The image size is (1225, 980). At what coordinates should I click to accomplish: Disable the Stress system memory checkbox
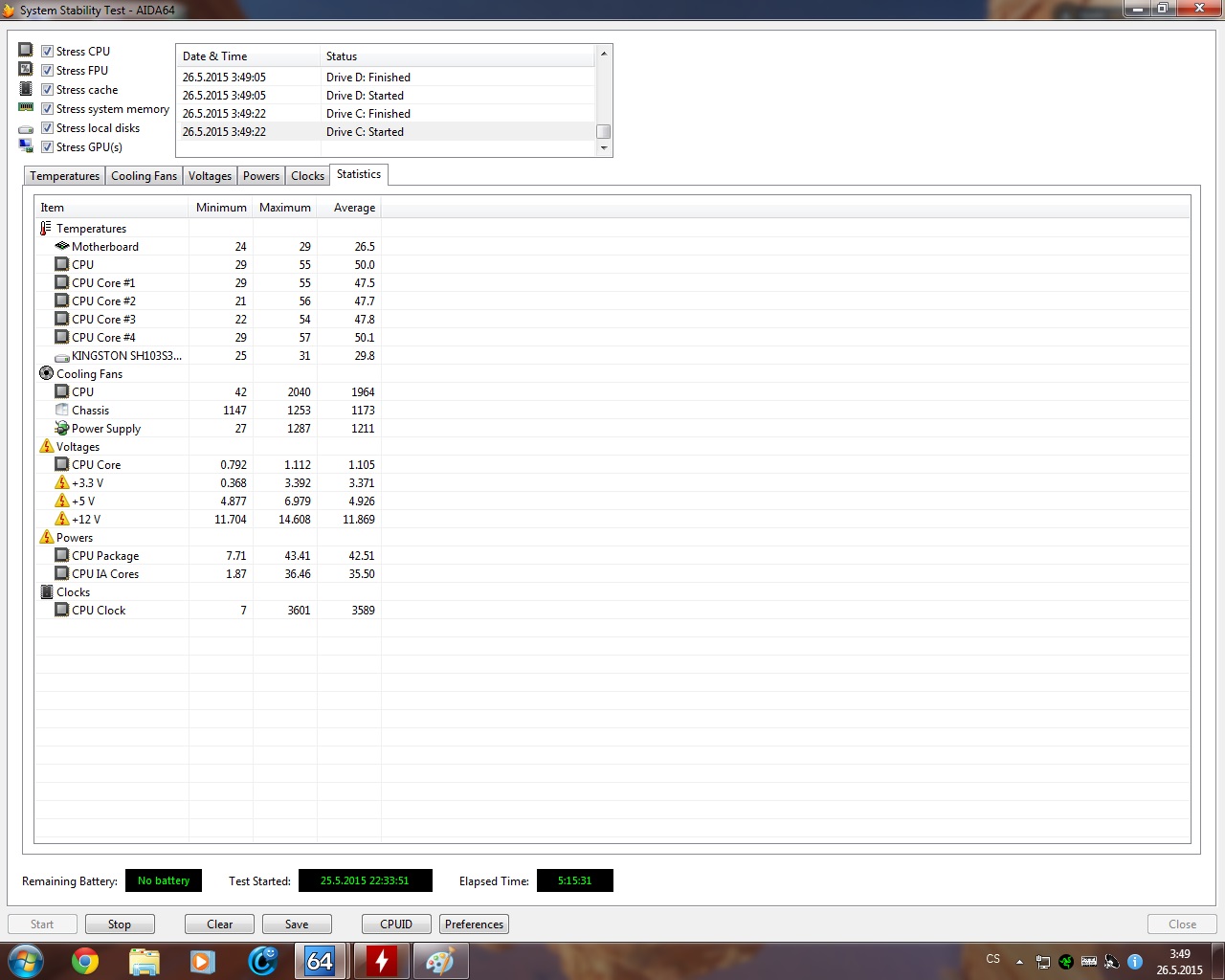point(47,108)
